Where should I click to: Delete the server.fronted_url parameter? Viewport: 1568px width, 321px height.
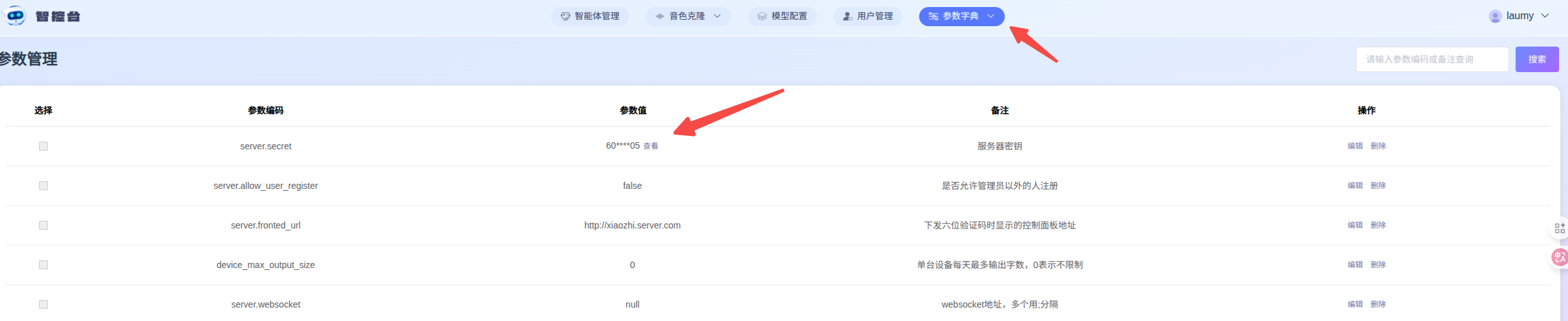[x=1378, y=225]
